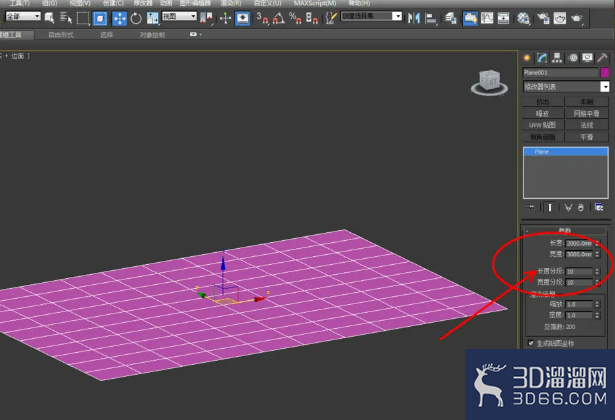The height and width of the screenshot is (420, 615).
Task: Click the Plane001 object name field
Action: 560,73
